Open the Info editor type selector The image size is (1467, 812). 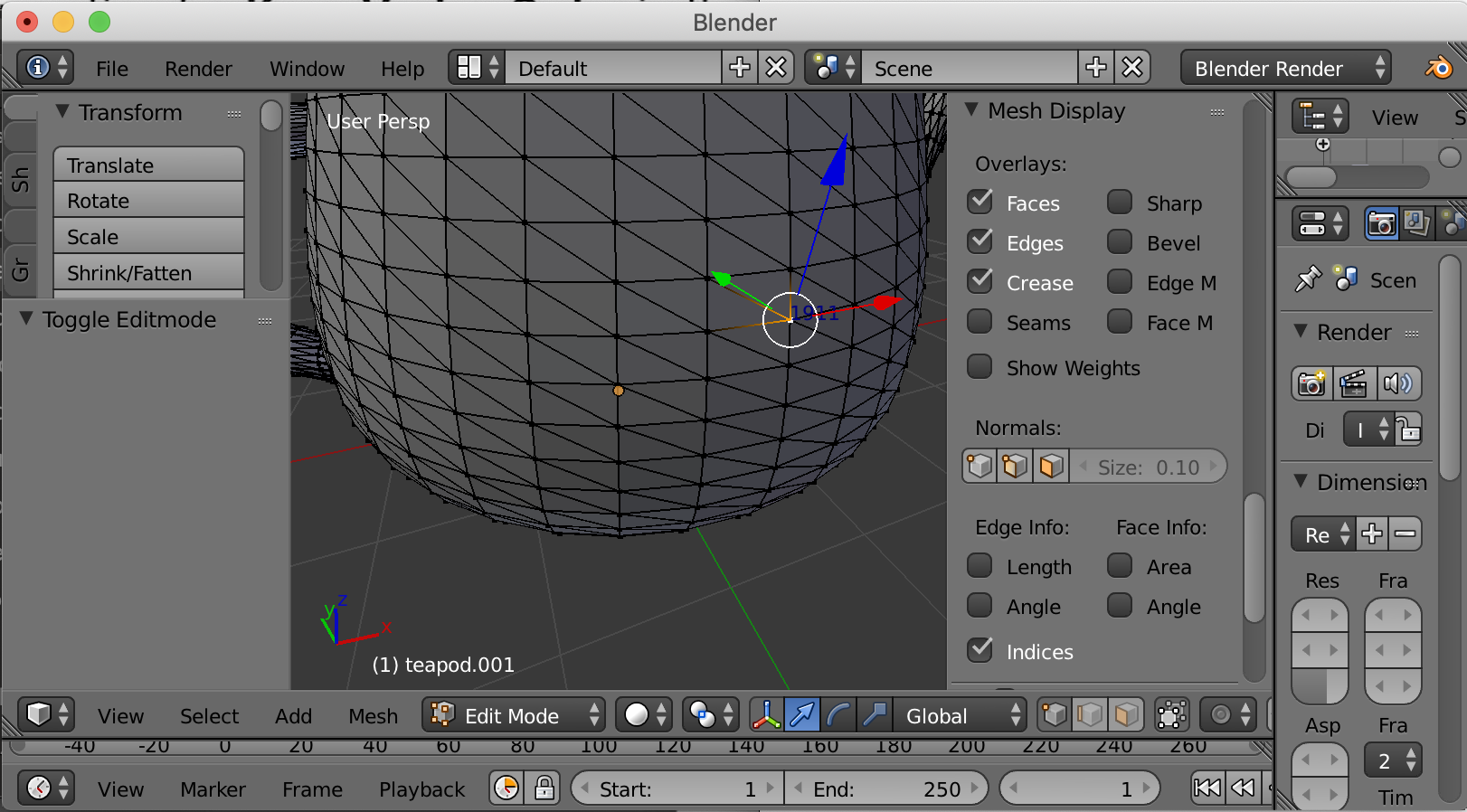point(45,68)
